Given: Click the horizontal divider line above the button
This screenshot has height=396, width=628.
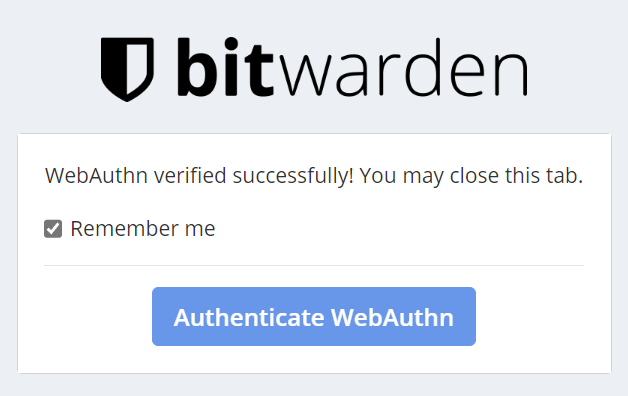Looking at the screenshot, I should [314, 265].
